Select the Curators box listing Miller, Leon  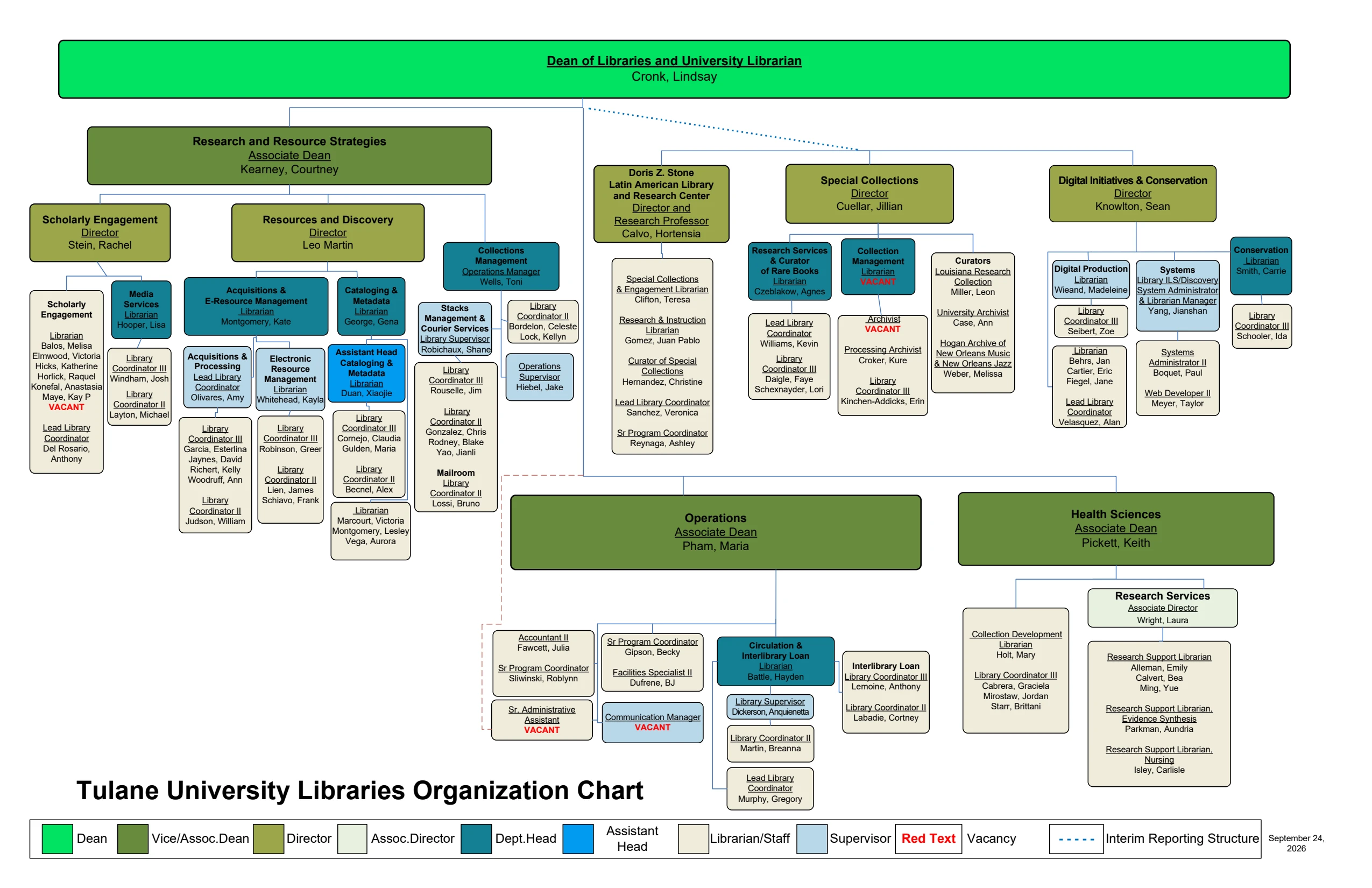[x=973, y=323]
